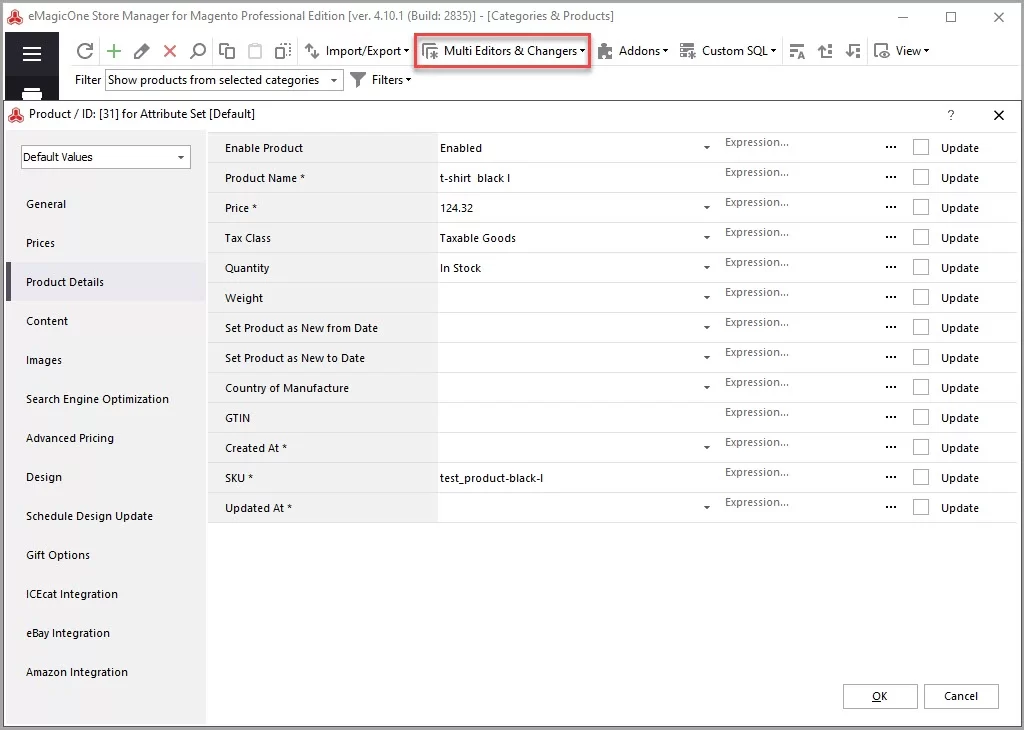This screenshot has width=1024, height=730.
Task: Click the pencil Edit product icon
Action: pos(142,51)
